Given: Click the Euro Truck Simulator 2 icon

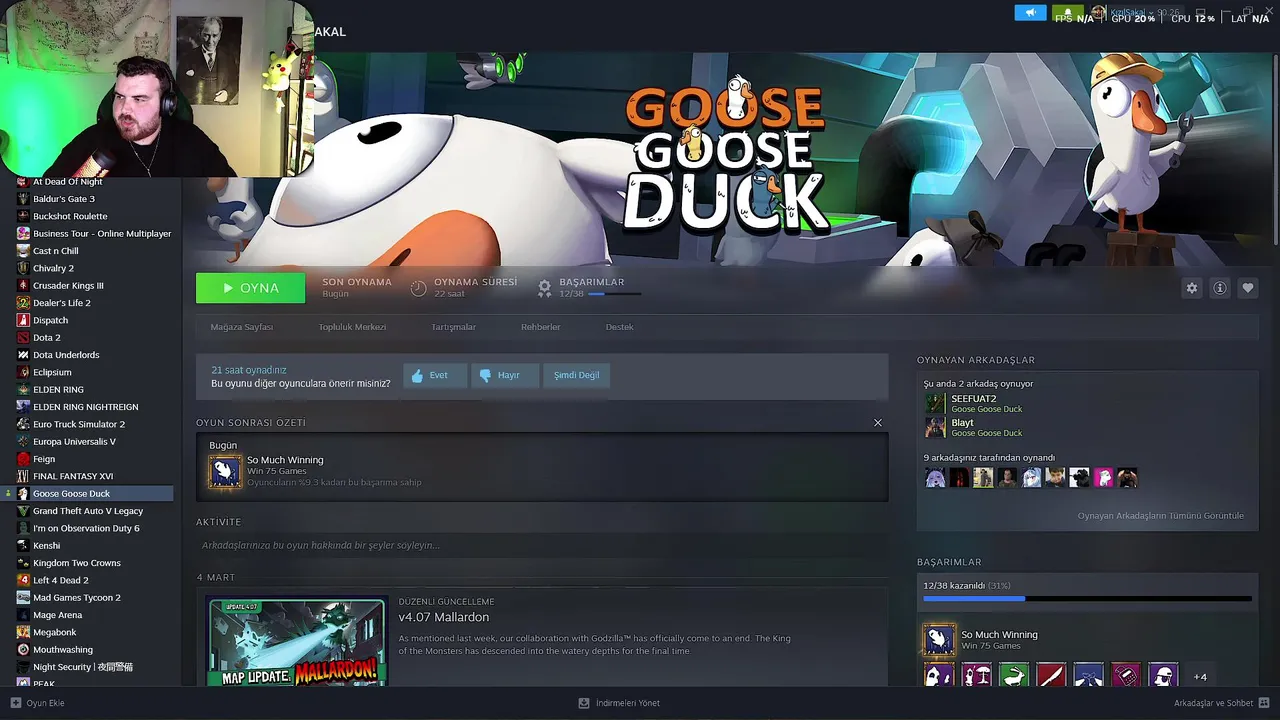Looking at the screenshot, I should [23, 424].
